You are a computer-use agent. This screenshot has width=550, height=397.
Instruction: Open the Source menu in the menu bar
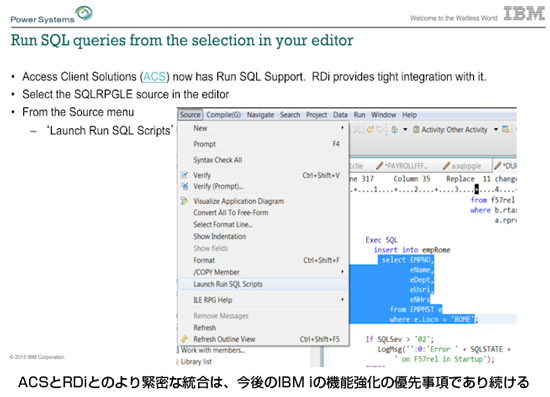click(190, 115)
